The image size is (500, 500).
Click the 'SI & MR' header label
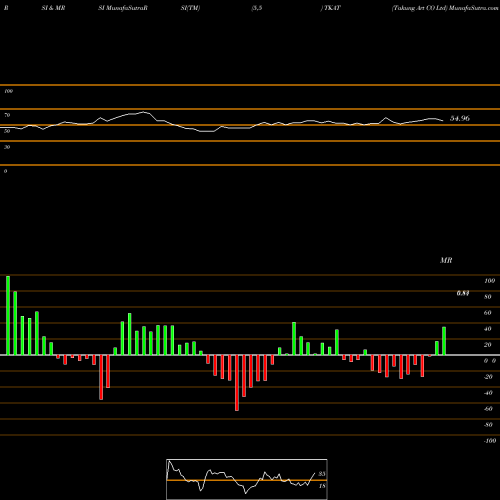pyautogui.click(x=53, y=8)
